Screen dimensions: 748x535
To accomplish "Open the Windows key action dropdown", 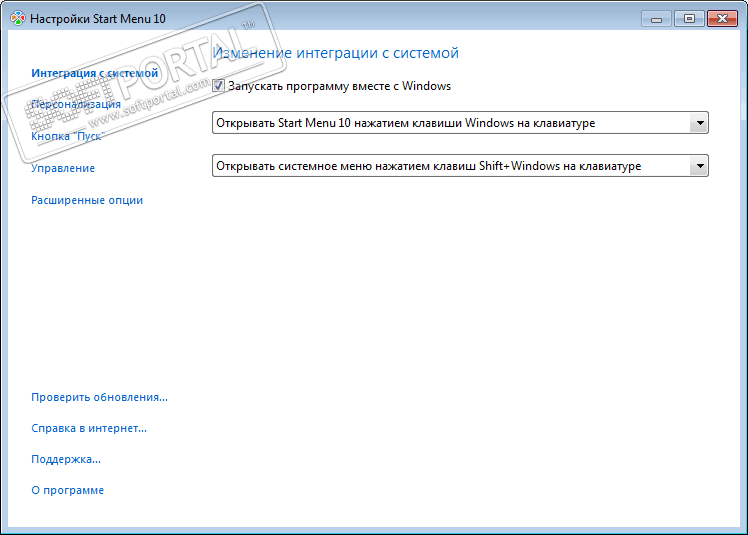I will pyautogui.click(x=460, y=123).
